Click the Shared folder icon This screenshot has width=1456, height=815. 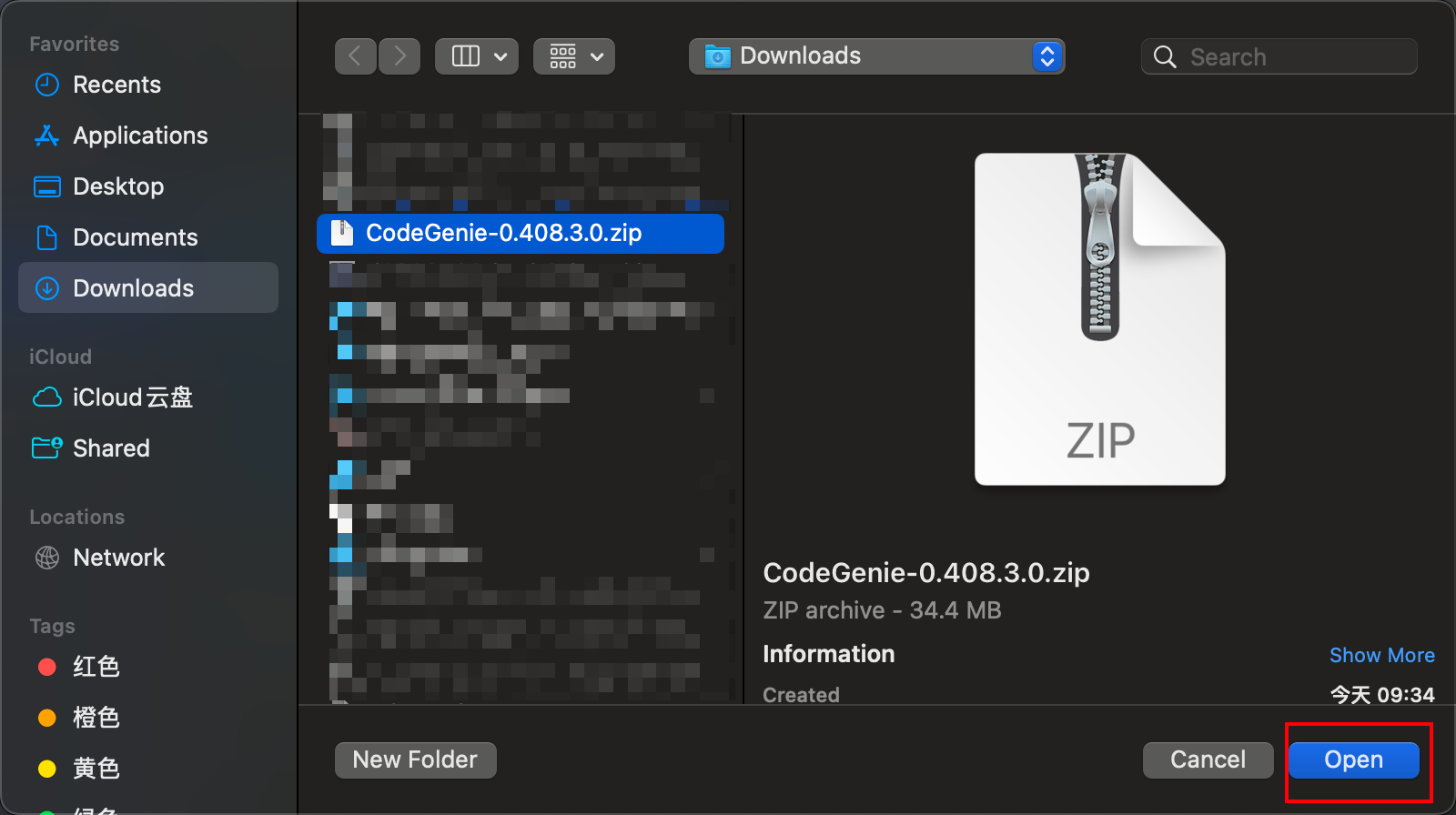[x=47, y=448]
